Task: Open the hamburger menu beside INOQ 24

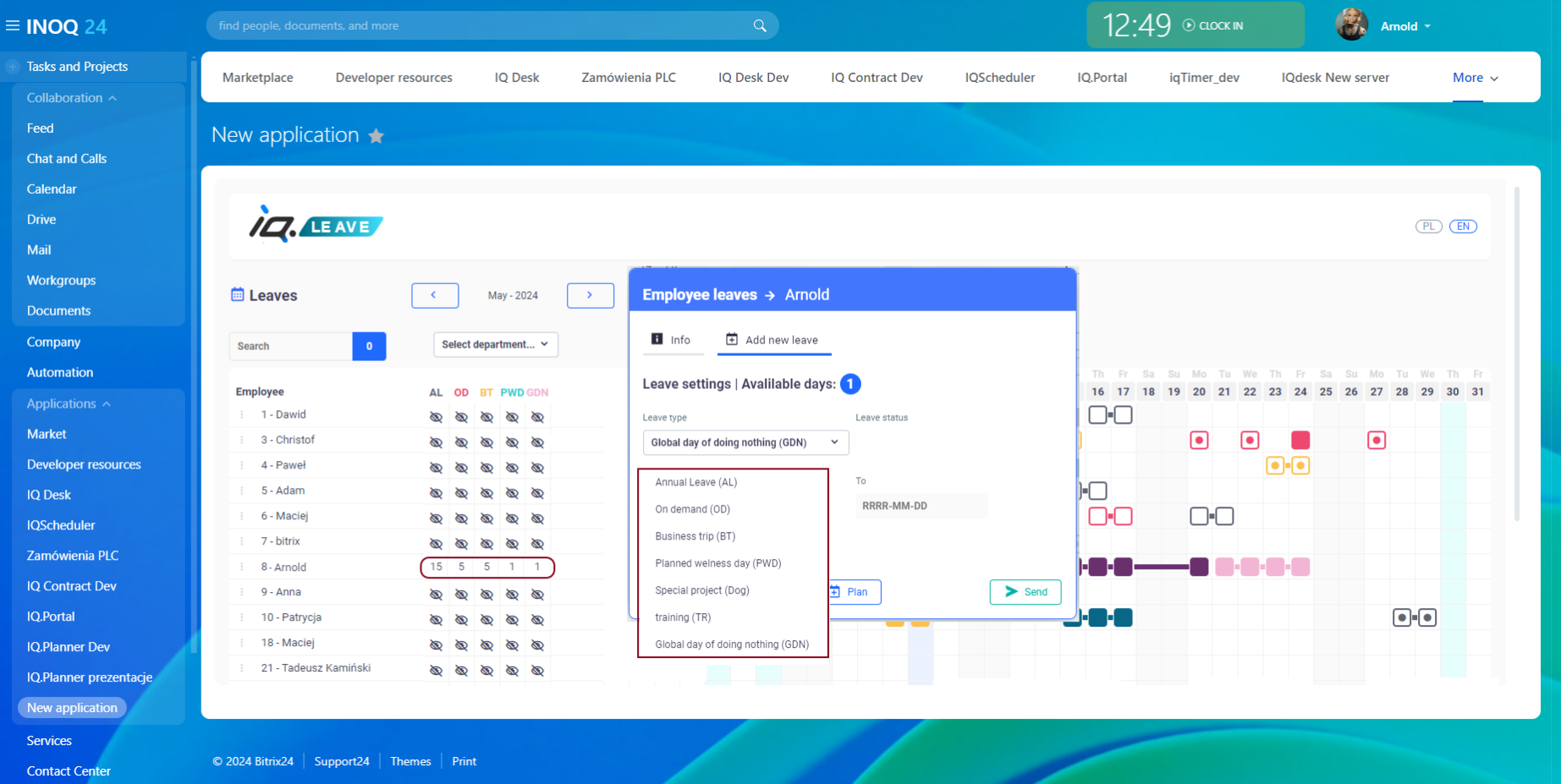Action: point(13,26)
